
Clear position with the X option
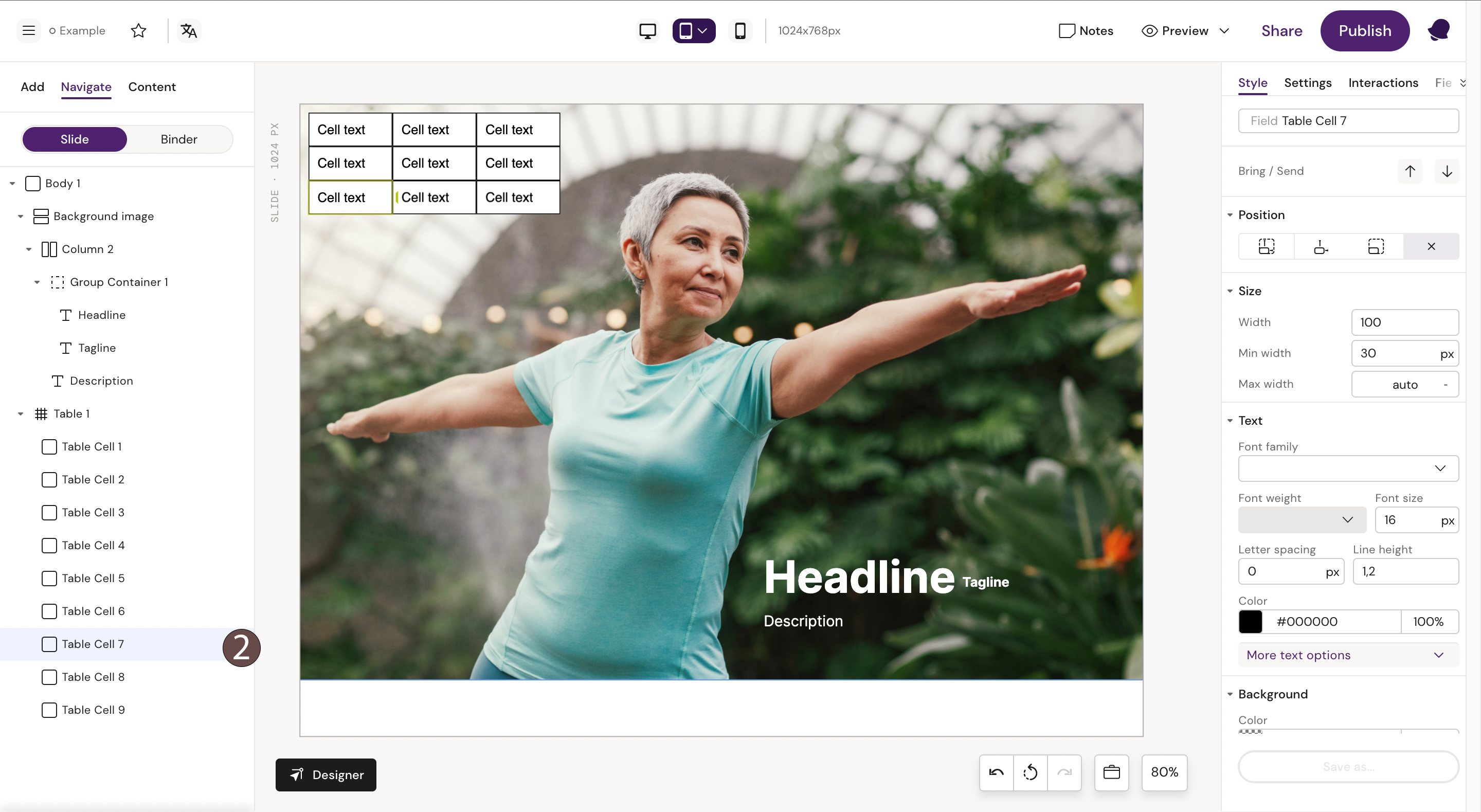pos(1431,246)
